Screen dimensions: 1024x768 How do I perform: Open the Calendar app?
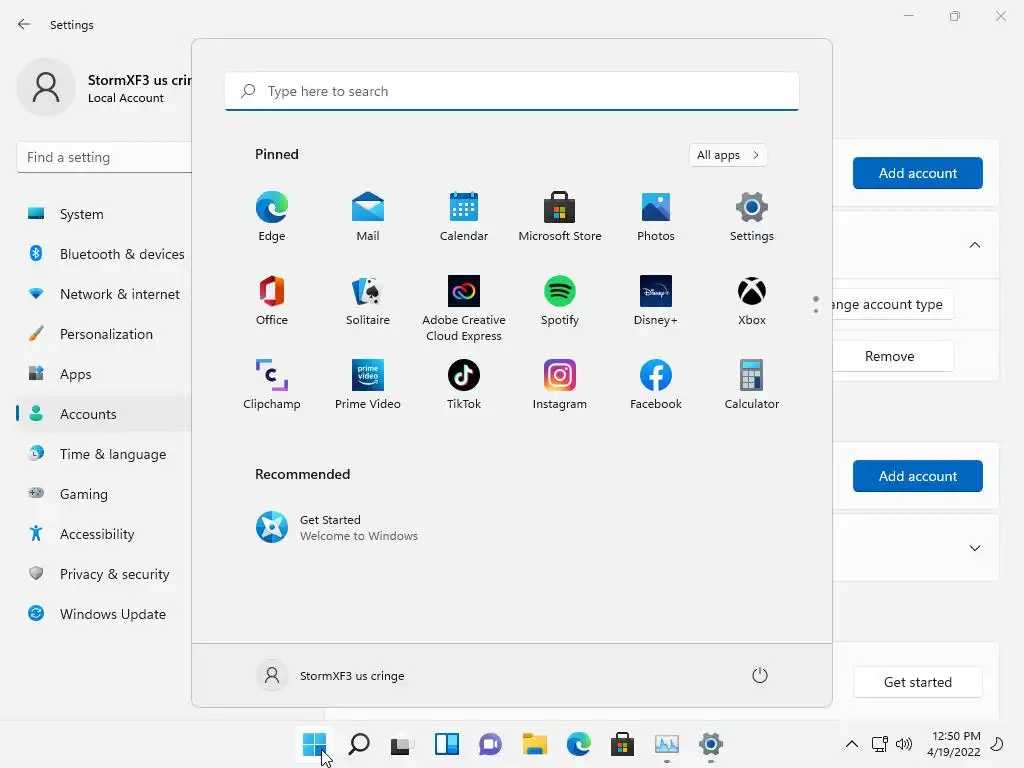[x=464, y=217]
